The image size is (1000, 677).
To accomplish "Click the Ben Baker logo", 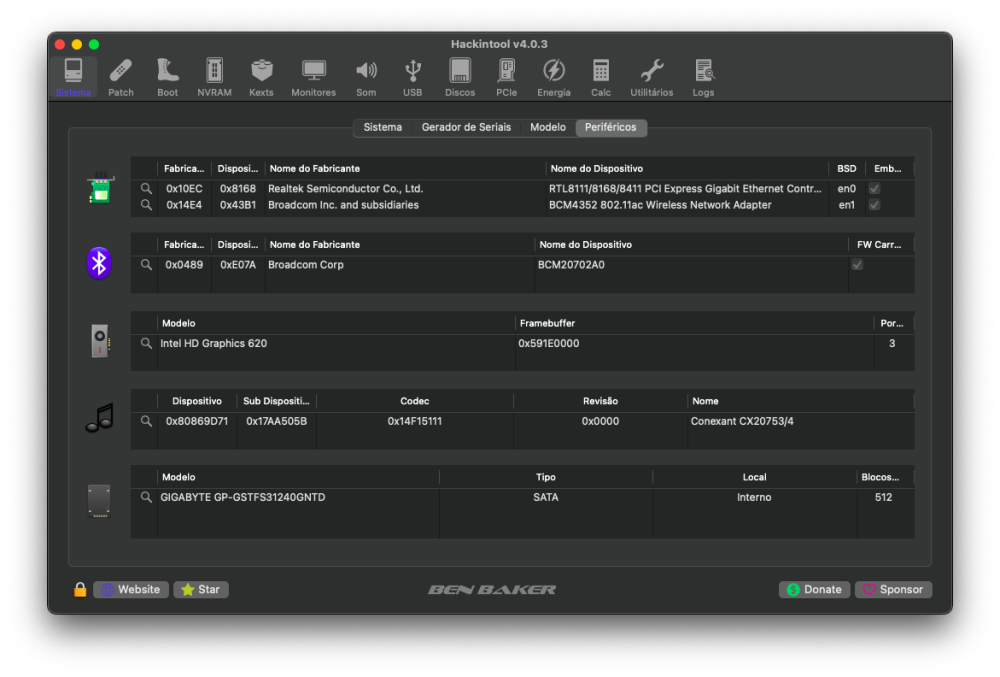I will 492,590.
